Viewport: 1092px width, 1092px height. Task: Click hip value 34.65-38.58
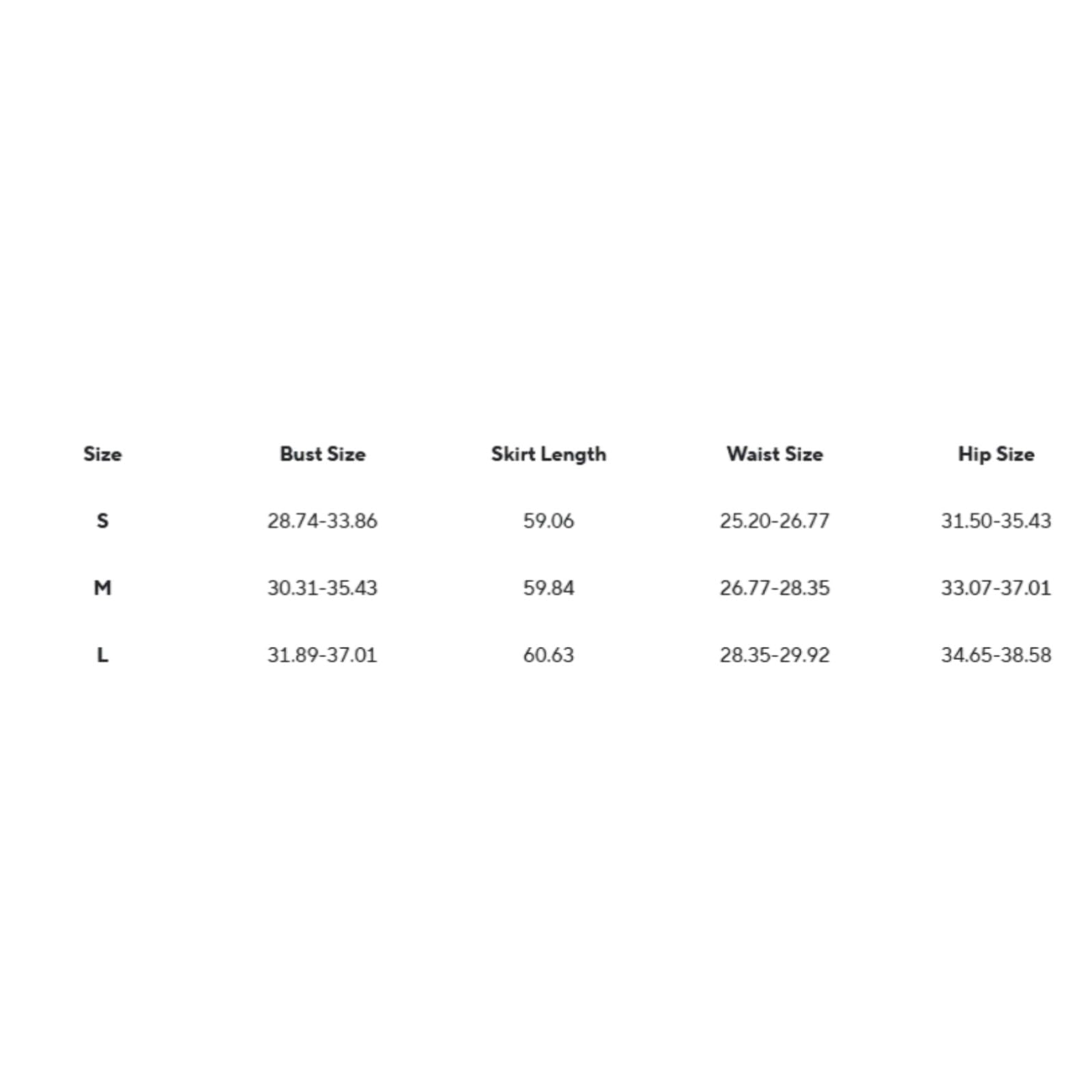point(996,655)
